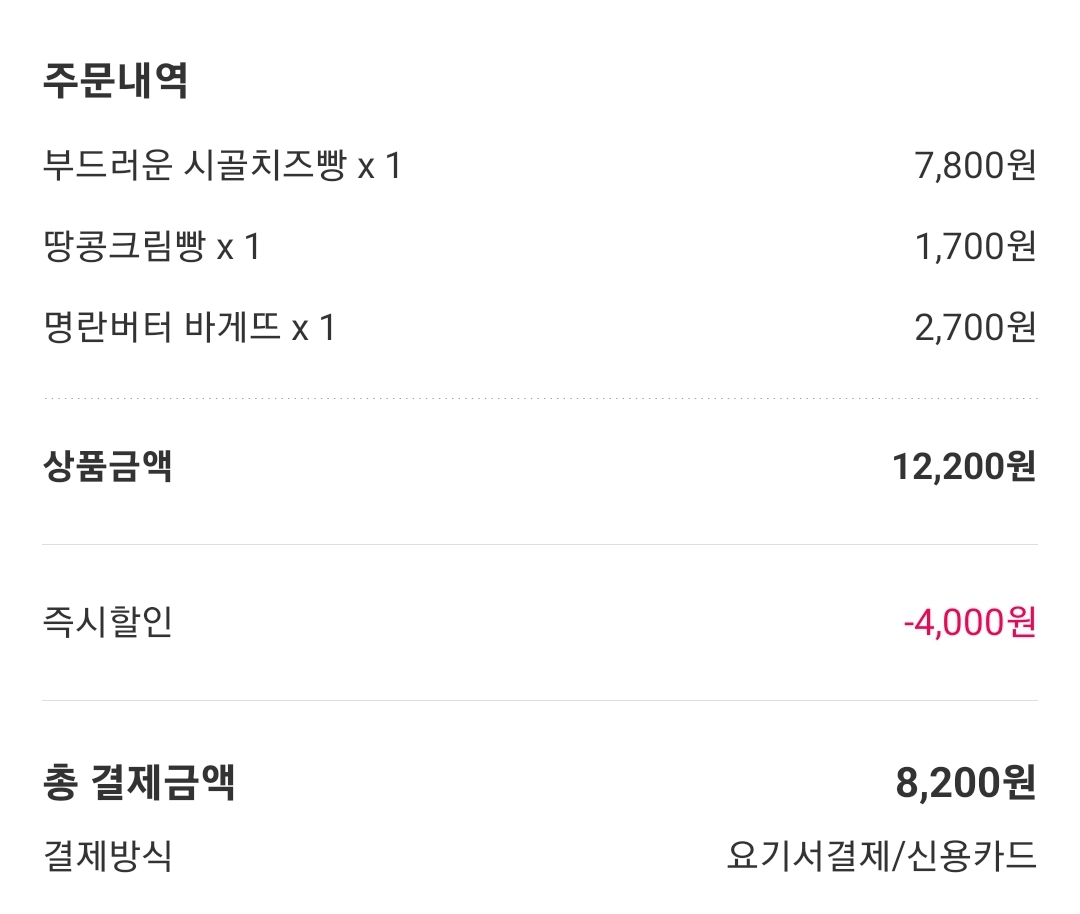Tap the 결제방식 payment method label
Viewport: 1080px width, 914px height.
coord(108,856)
